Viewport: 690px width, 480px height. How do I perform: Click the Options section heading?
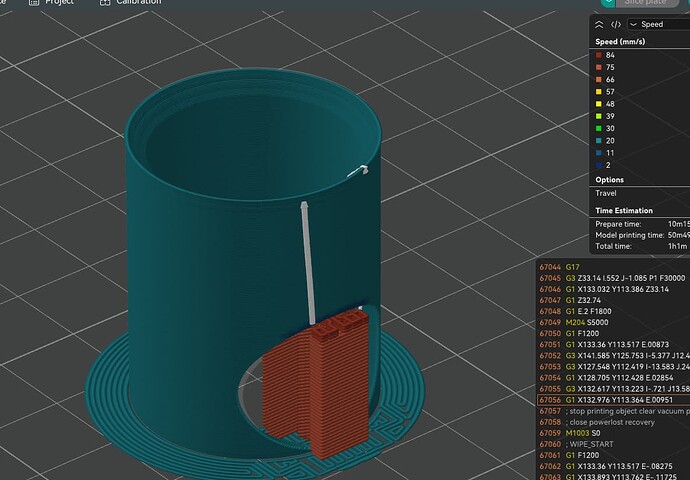[609, 180]
